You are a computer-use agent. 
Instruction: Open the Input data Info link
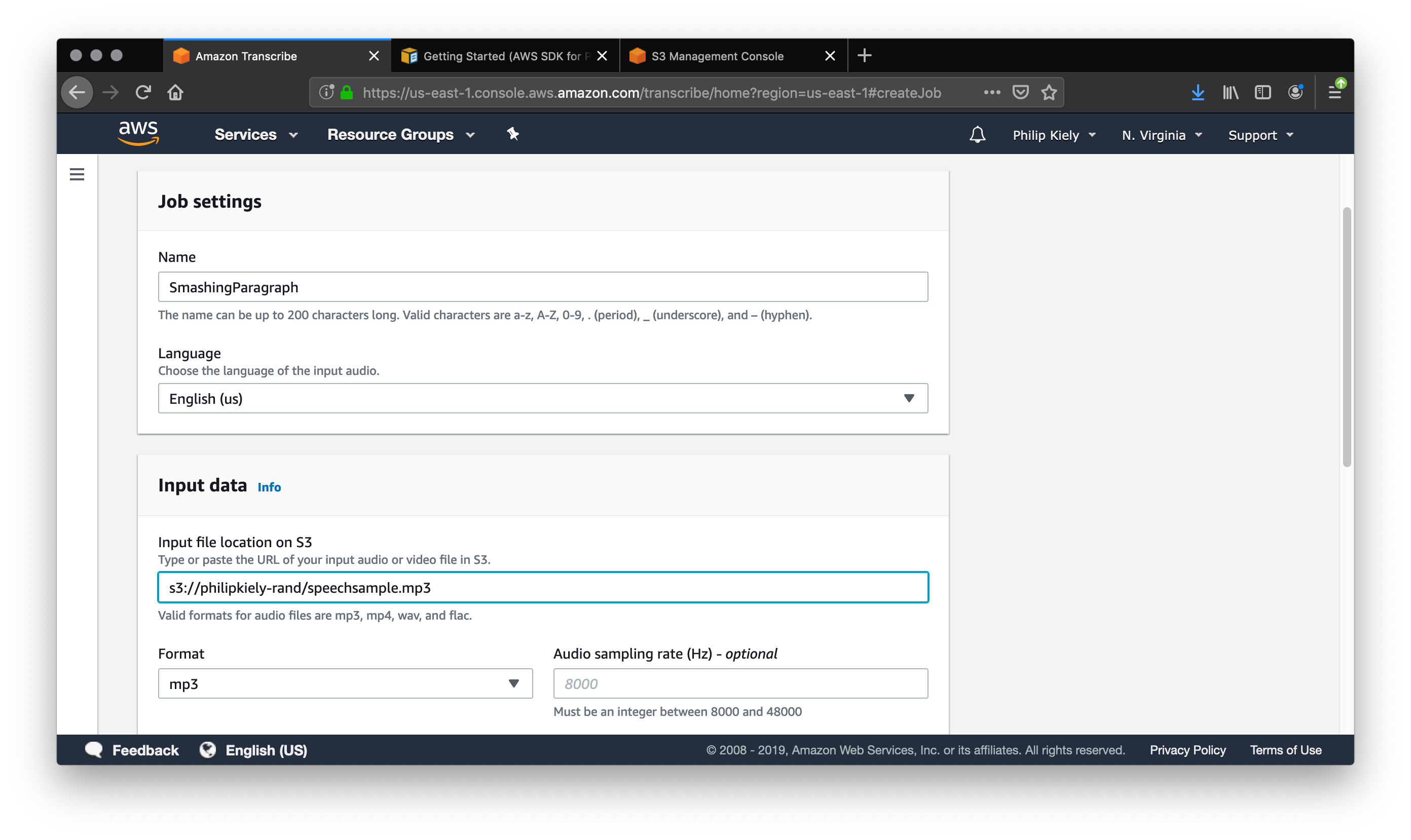(x=269, y=487)
